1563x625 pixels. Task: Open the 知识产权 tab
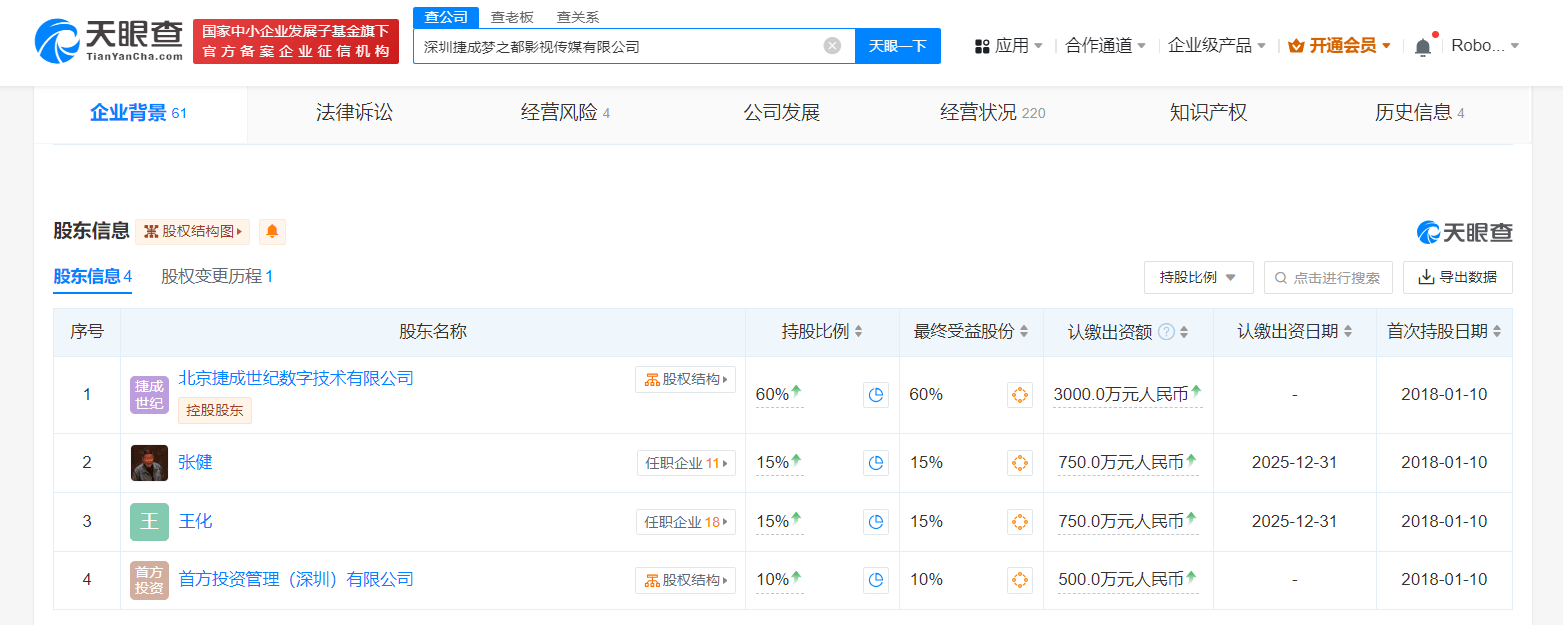click(x=1209, y=113)
